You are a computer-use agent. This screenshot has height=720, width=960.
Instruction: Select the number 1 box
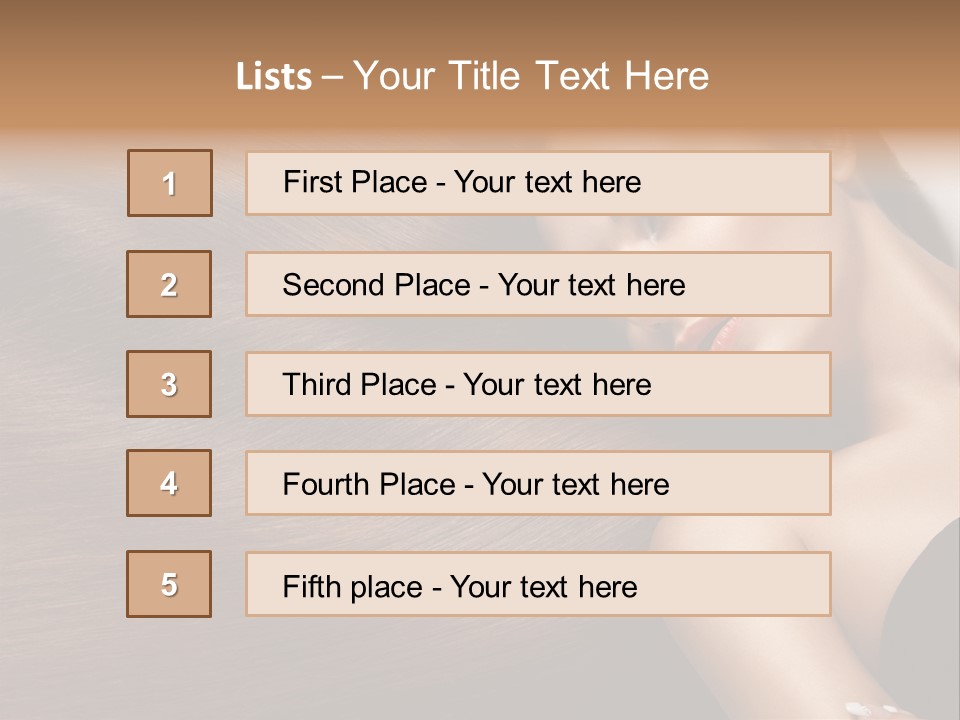[170, 183]
